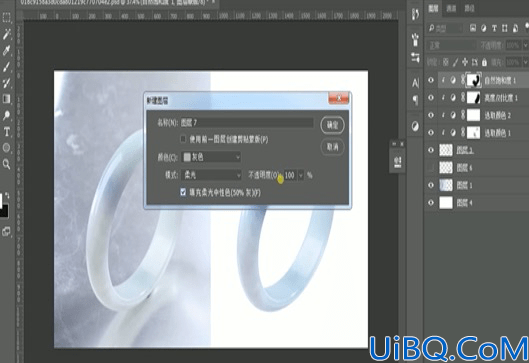This screenshot has height=363, width=529.
Task: Uncheck 填充柔光中性色(50% 灰) checkbox
Action: coord(183,192)
